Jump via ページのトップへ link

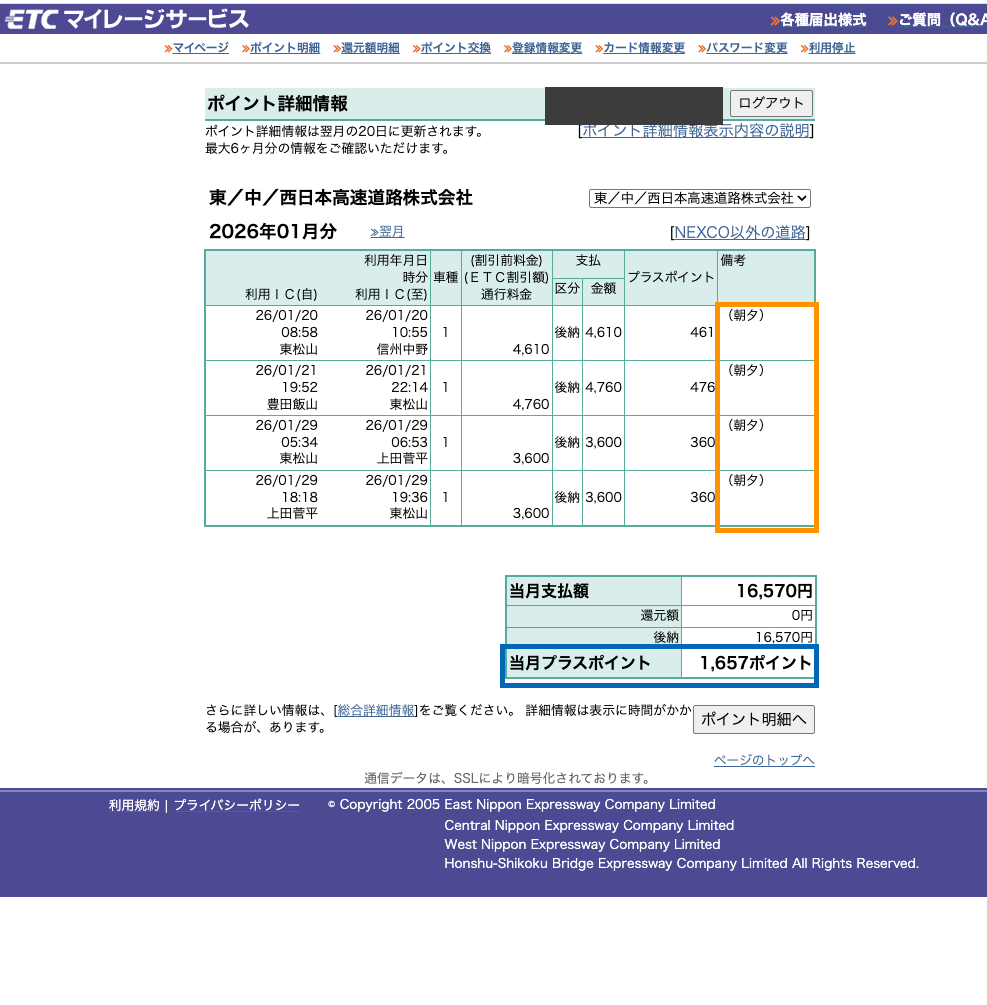tap(764, 760)
